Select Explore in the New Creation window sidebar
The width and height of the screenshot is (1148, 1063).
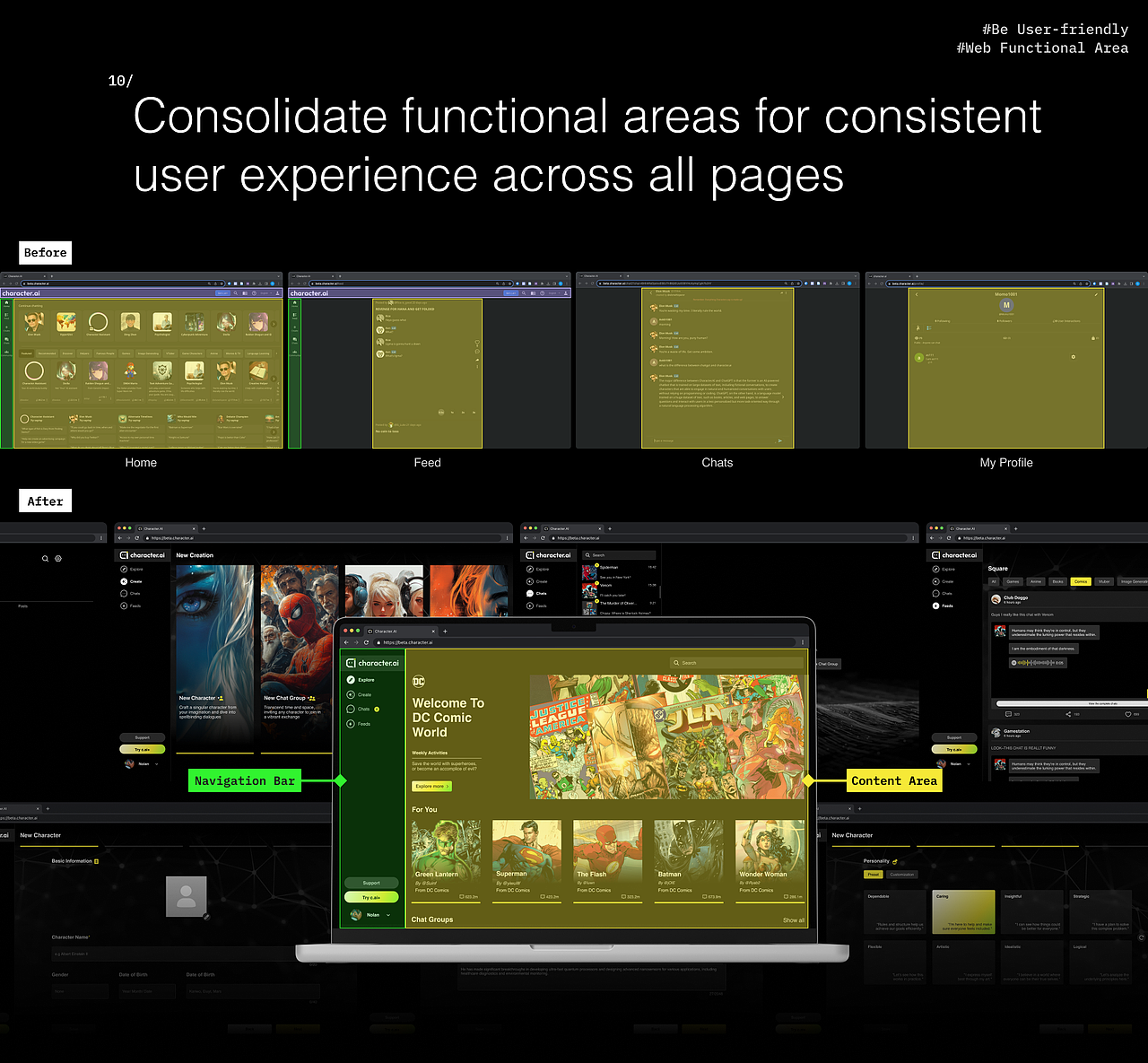click(132, 569)
